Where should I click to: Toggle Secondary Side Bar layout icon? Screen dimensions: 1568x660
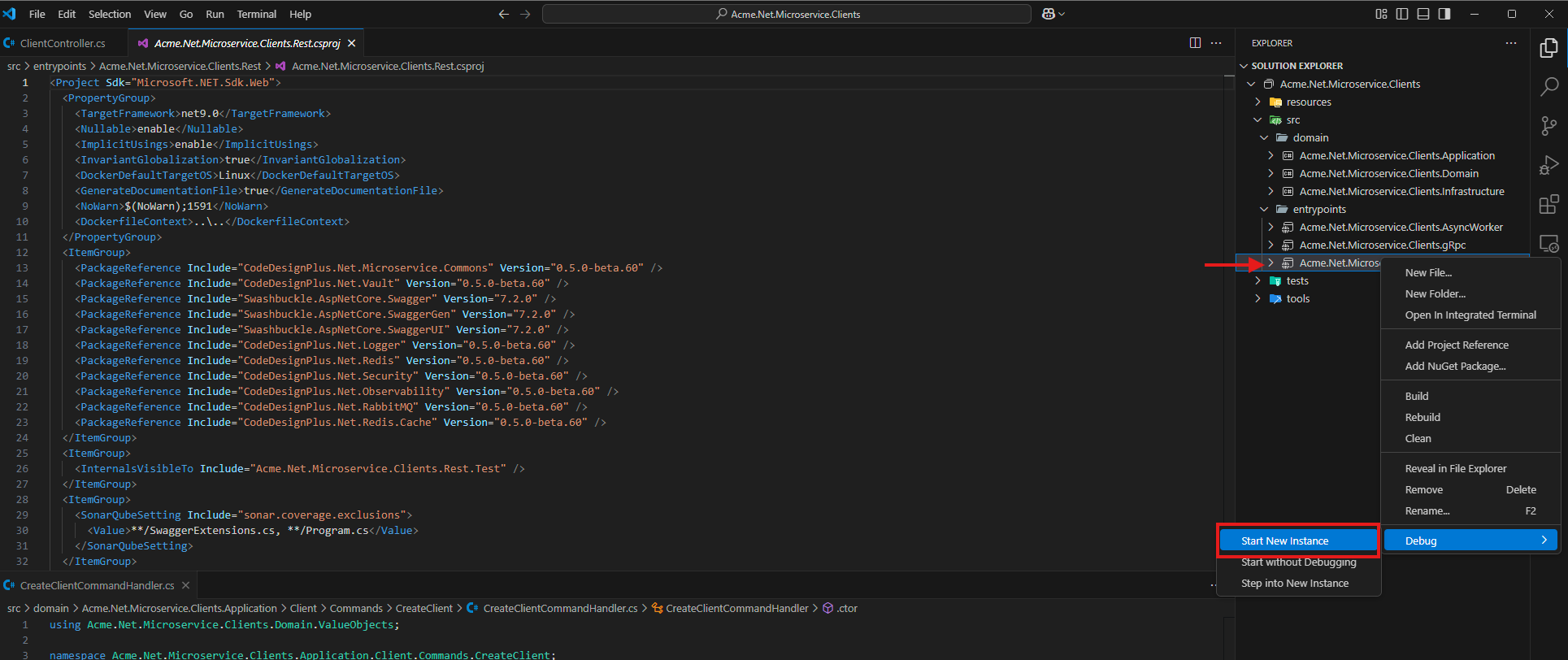1444,14
